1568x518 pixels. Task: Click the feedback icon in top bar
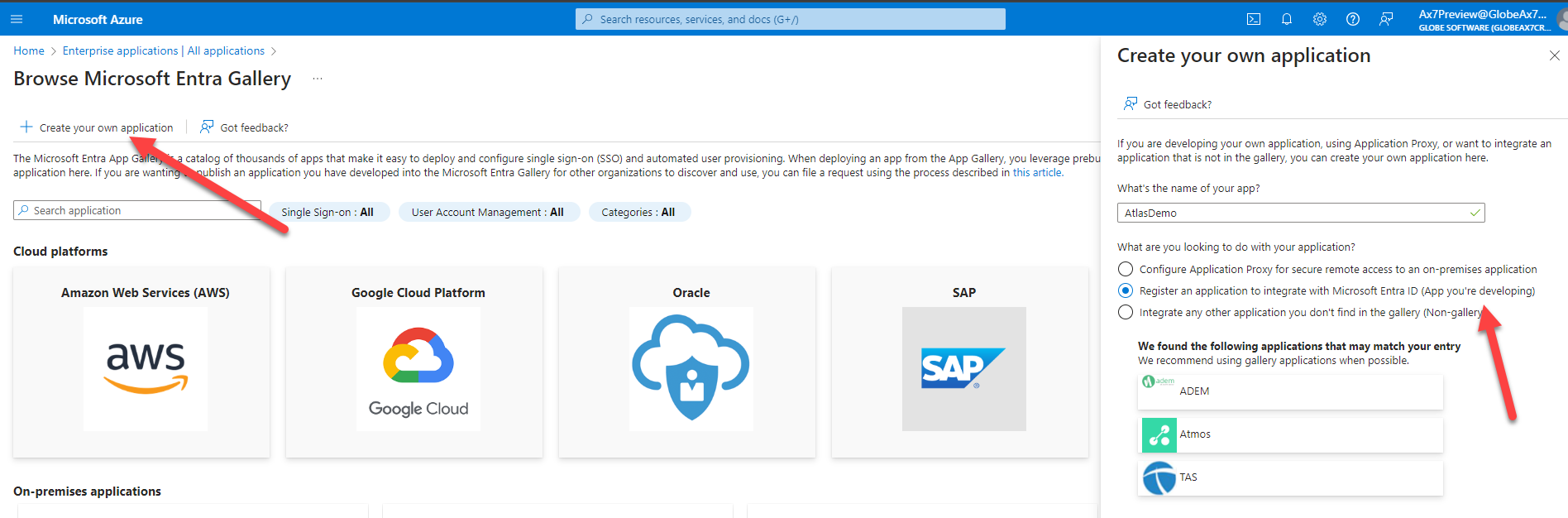click(1386, 19)
